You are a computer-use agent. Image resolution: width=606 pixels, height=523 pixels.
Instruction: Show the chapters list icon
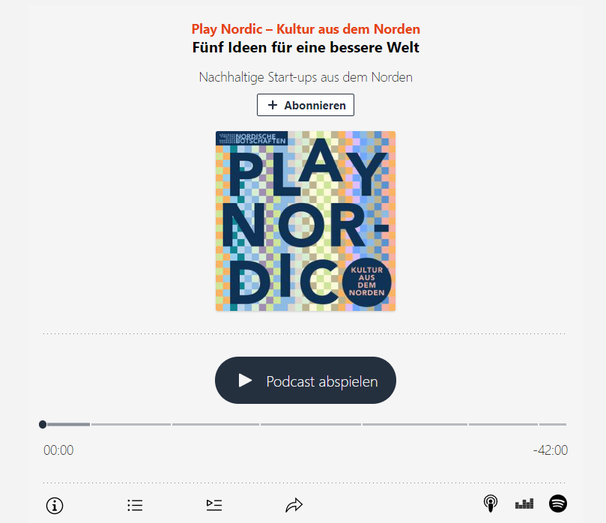[x=135, y=505]
